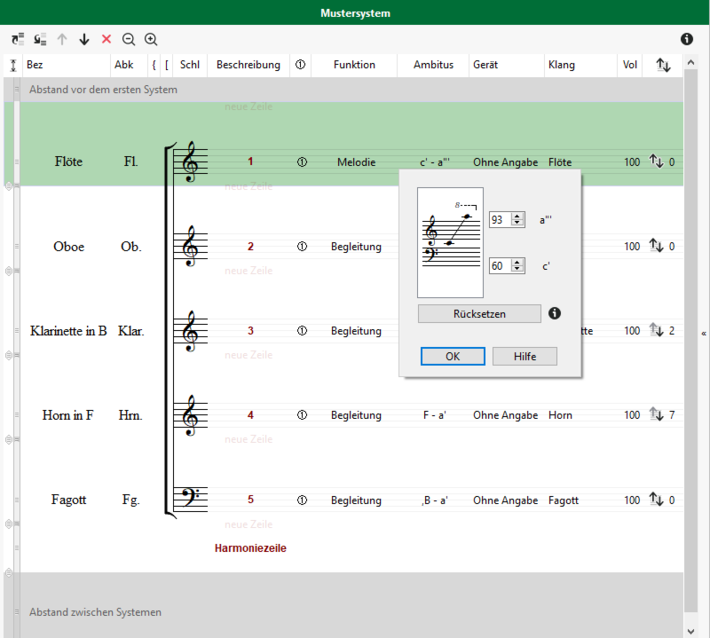Viewport: 710px width, 638px height.
Task: Adjust lower note stepper at 60
Action: 517,266
